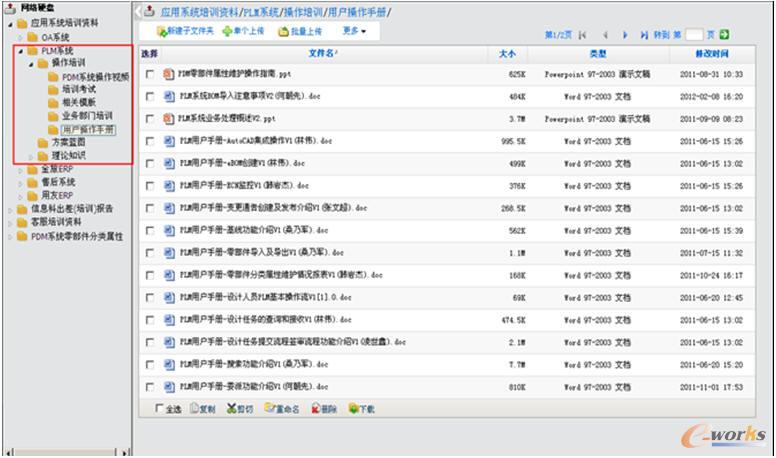Click the collapse panel arrow left of breadcrumb
776x458 pixels.
[138, 11]
